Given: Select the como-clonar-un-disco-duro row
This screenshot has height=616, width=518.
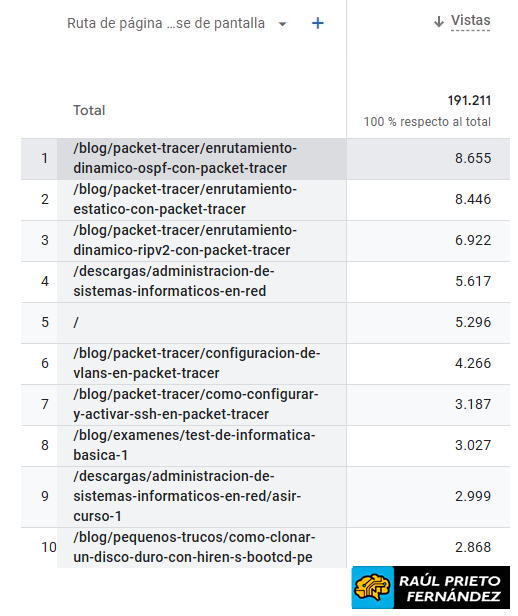Looking at the screenshot, I should [x=194, y=547].
